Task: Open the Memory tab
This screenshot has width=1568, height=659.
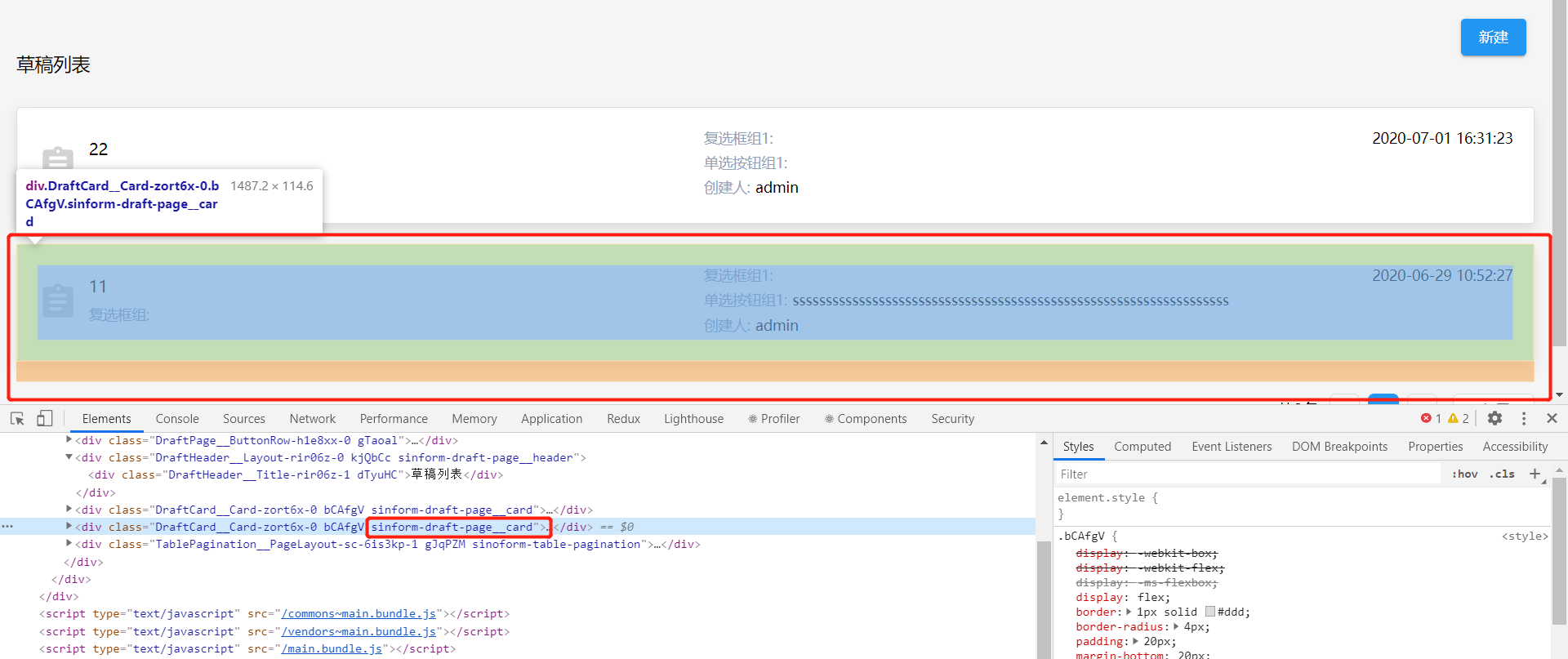Action: pyautogui.click(x=474, y=419)
